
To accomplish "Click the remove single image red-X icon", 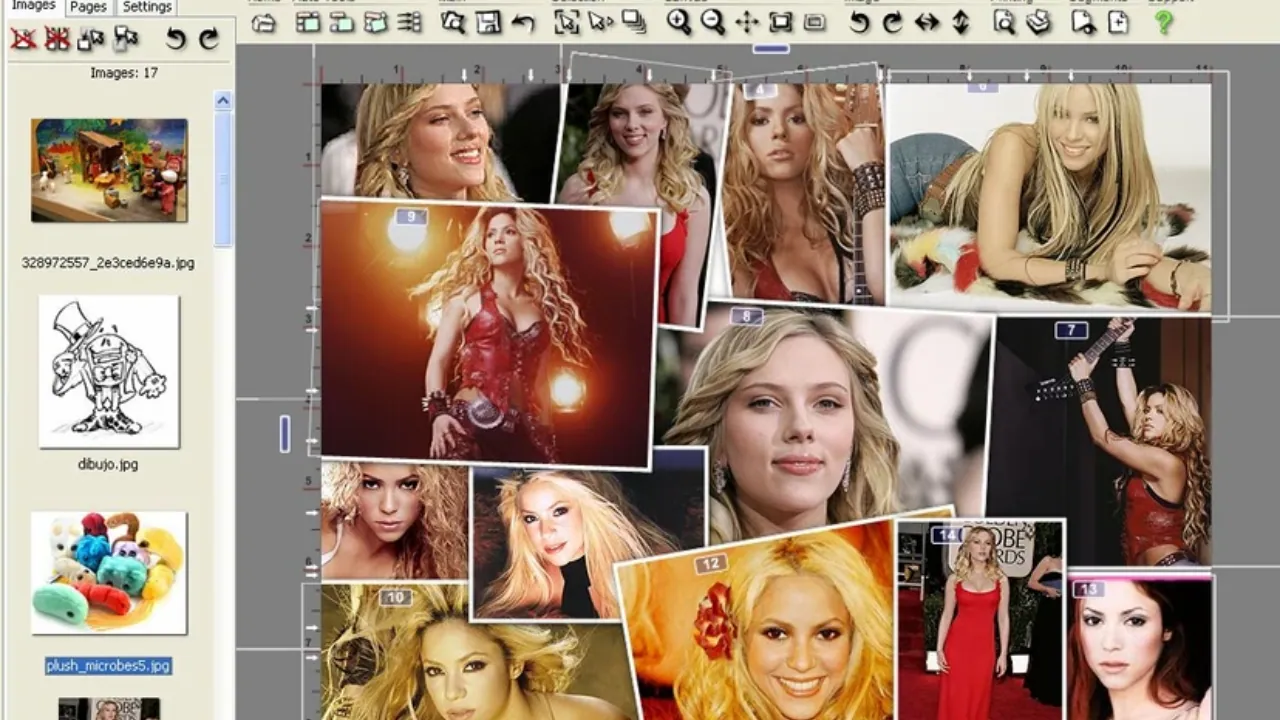I will click(23, 39).
